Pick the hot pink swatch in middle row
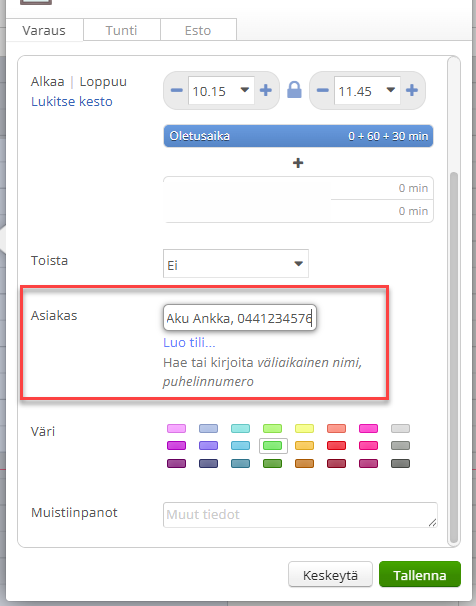Screen dimensions: 476x606 click(369, 446)
